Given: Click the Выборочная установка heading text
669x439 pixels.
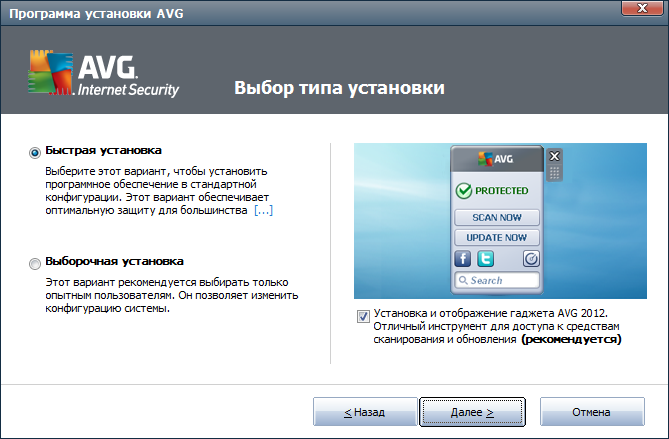Looking at the screenshot, I should coord(114,262).
